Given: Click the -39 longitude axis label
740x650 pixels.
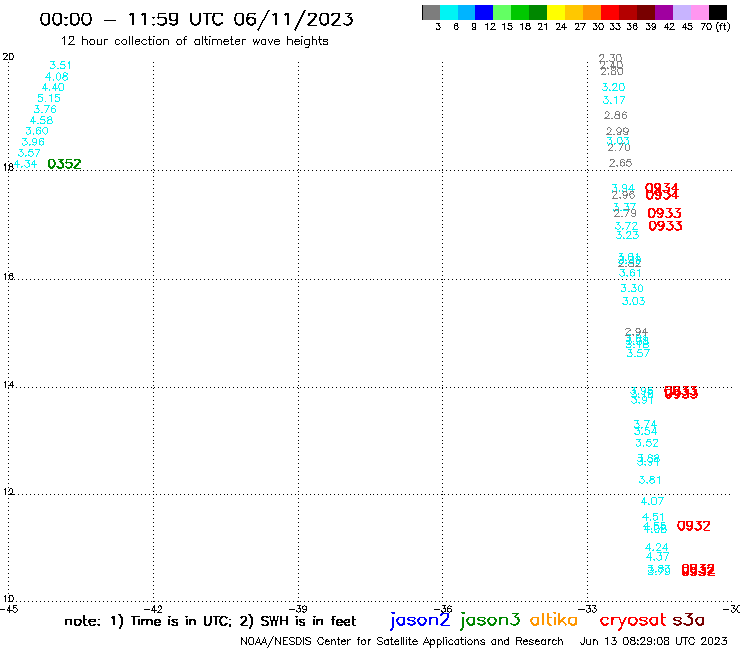Looking at the screenshot, I should 298,609.
